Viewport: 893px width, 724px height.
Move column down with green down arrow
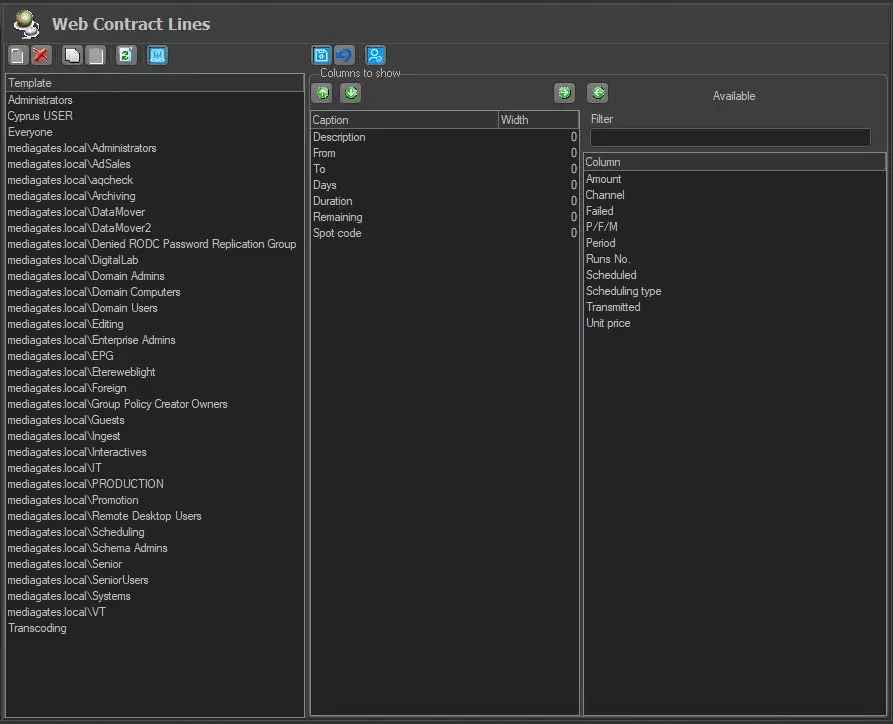(x=350, y=93)
